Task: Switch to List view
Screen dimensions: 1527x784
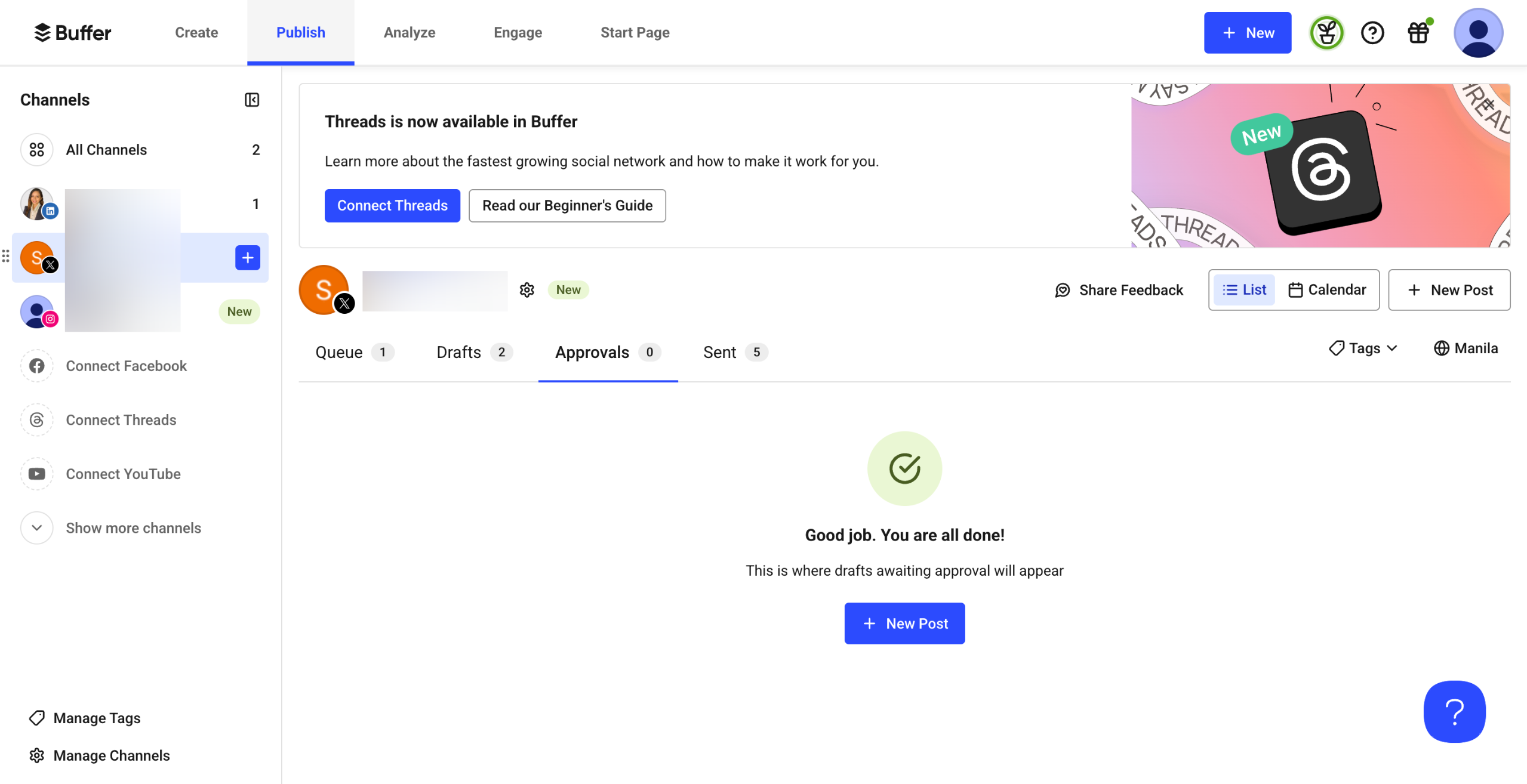Action: 1245,290
